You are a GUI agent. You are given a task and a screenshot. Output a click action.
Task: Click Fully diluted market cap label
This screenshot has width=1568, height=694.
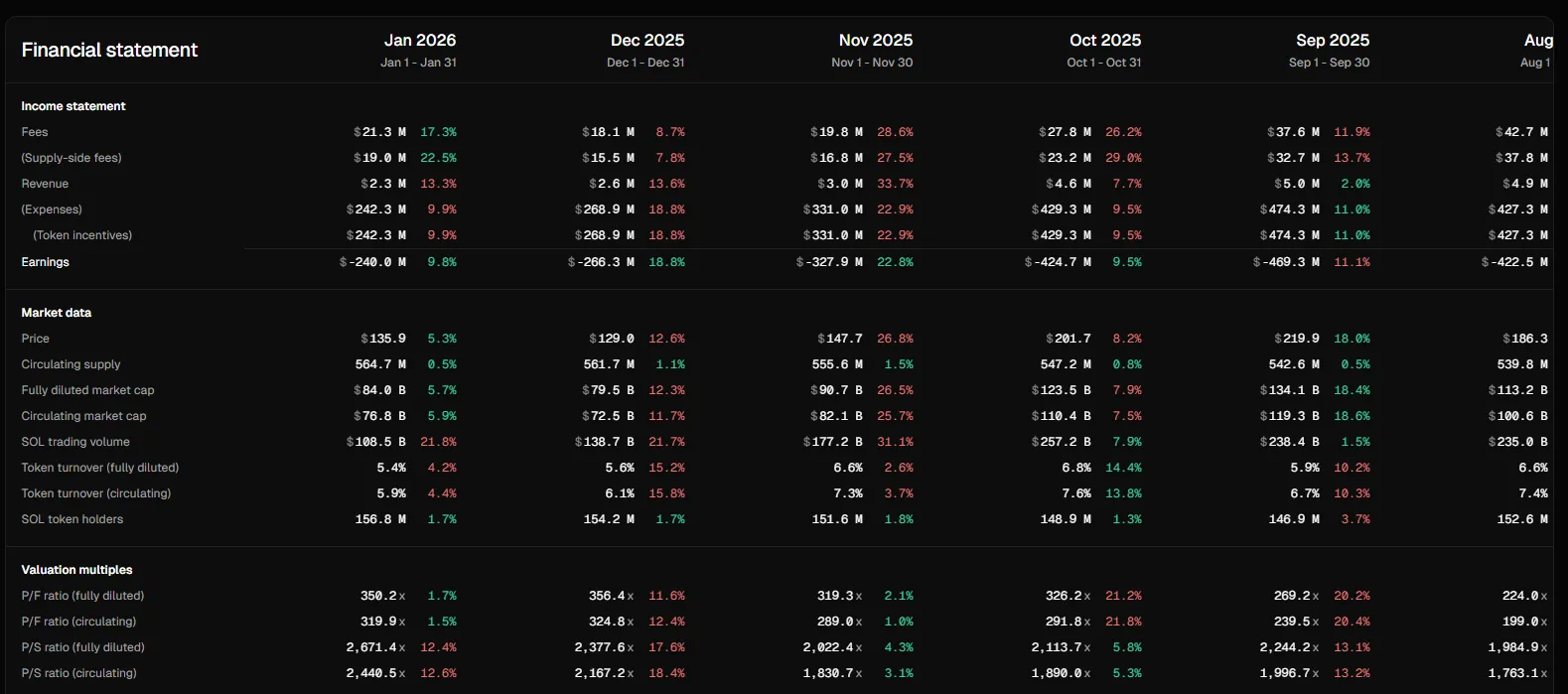point(87,390)
